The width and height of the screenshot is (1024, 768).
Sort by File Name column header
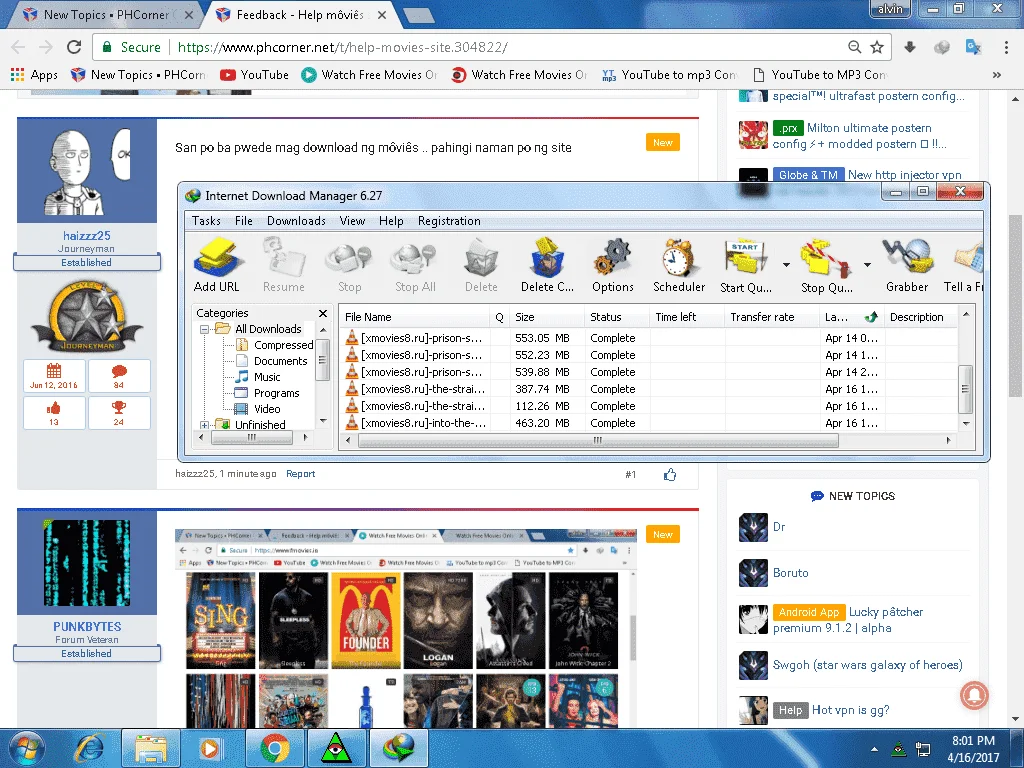coord(415,317)
